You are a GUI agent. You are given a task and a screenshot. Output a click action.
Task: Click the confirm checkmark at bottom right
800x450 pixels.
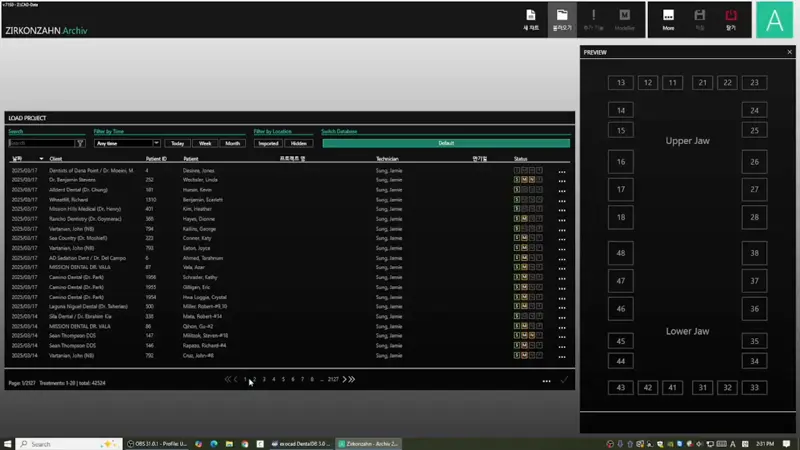click(564, 380)
